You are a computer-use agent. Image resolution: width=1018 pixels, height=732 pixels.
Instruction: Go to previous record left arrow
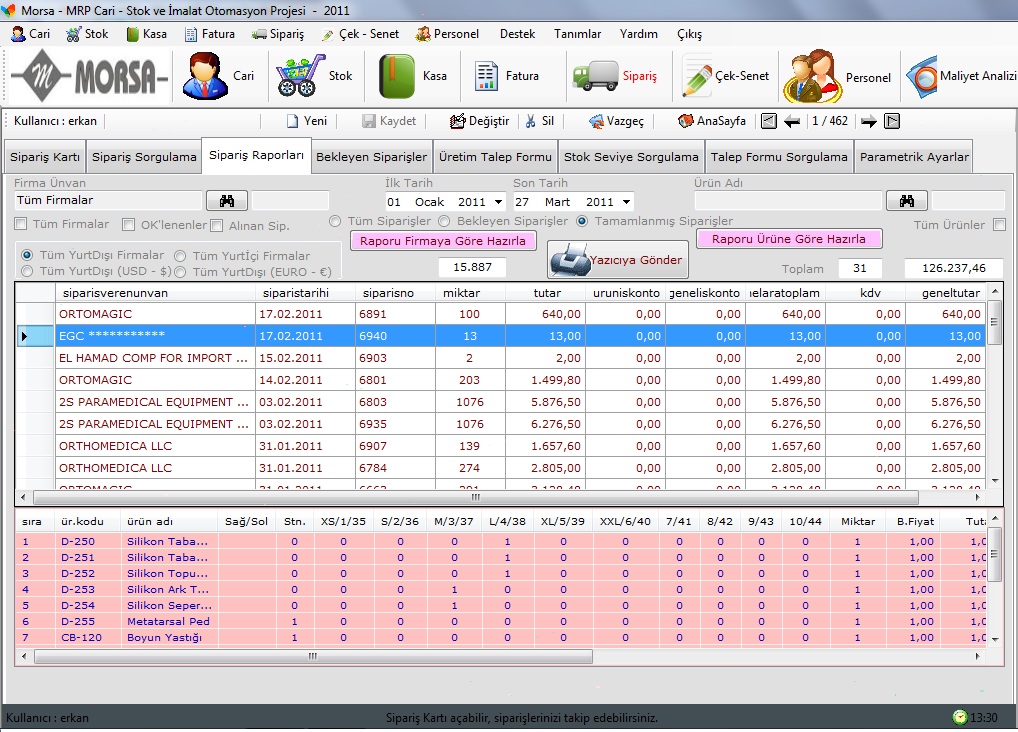tap(792, 121)
